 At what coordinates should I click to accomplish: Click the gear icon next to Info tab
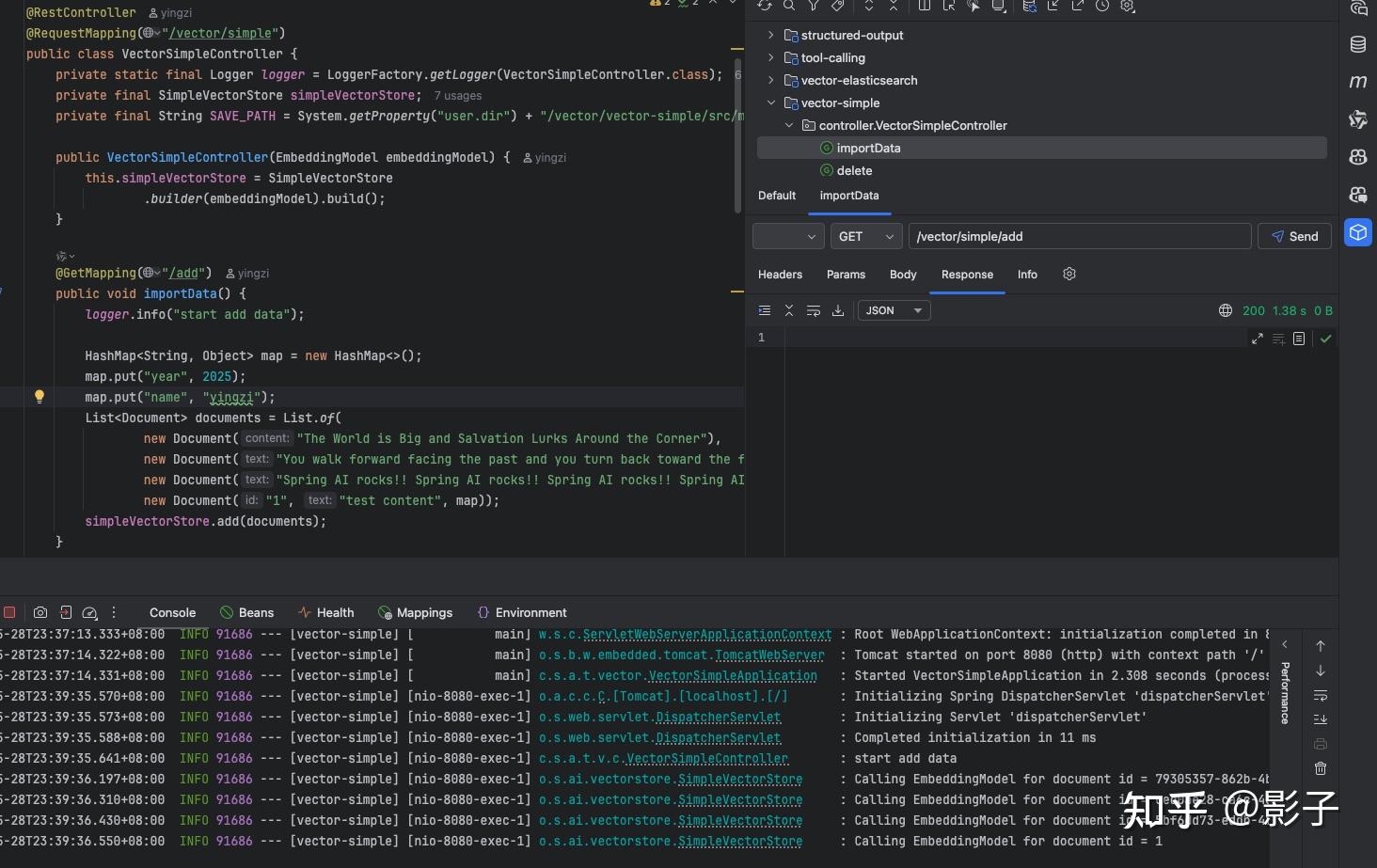tap(1069, 274)
